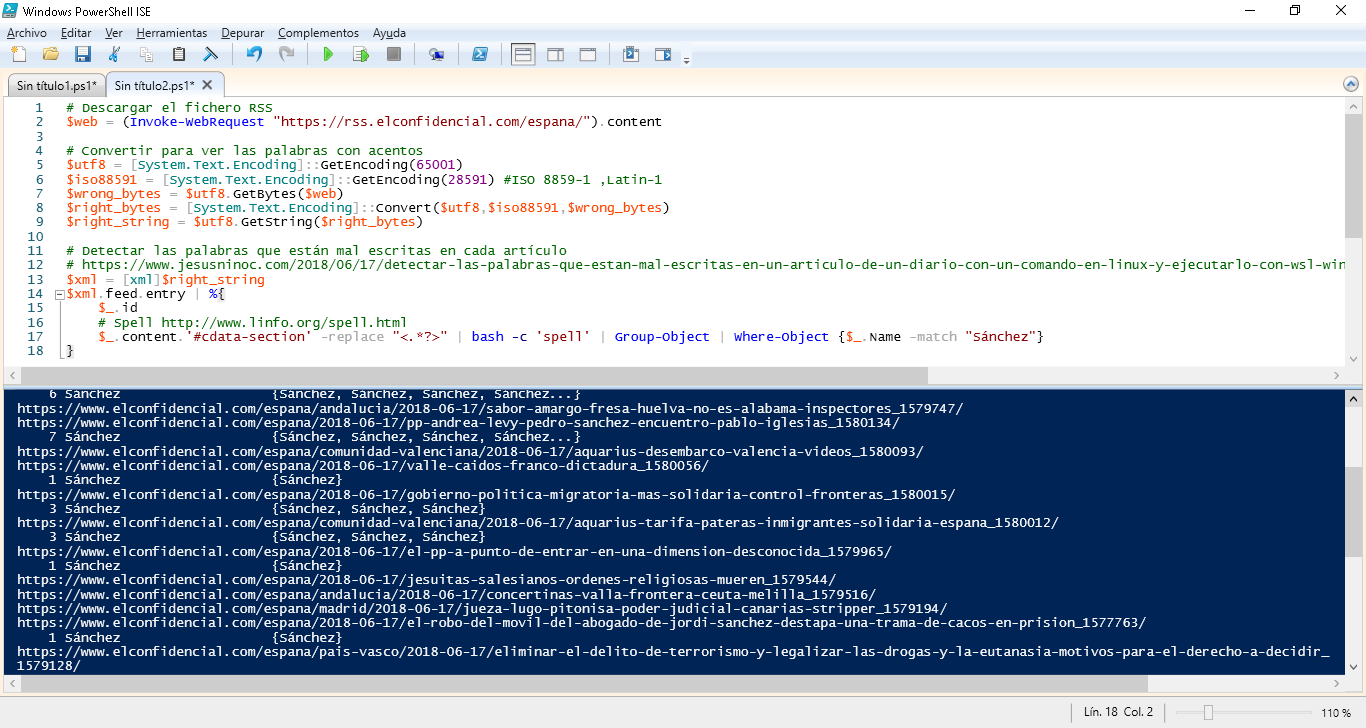
Task: Open the Herramientas menu
Action: [171, 33]
